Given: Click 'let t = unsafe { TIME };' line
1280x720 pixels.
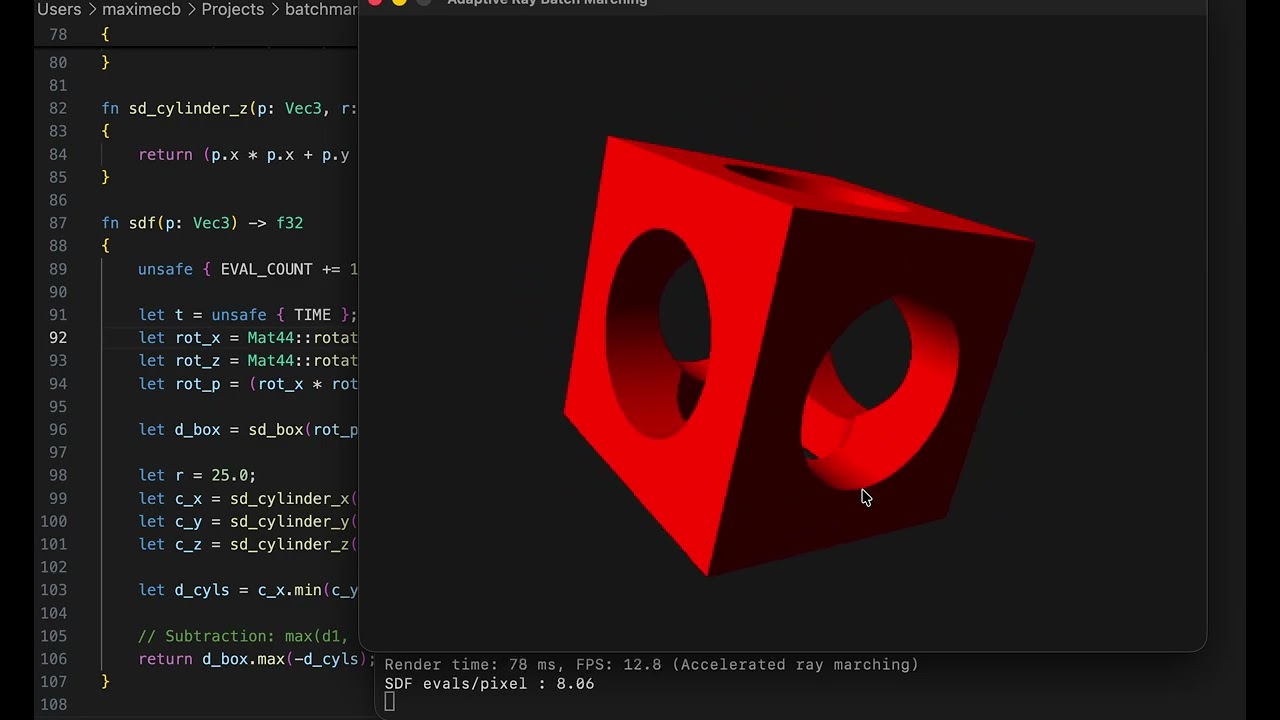Looking at the screenshot, I should click(248, 315).
